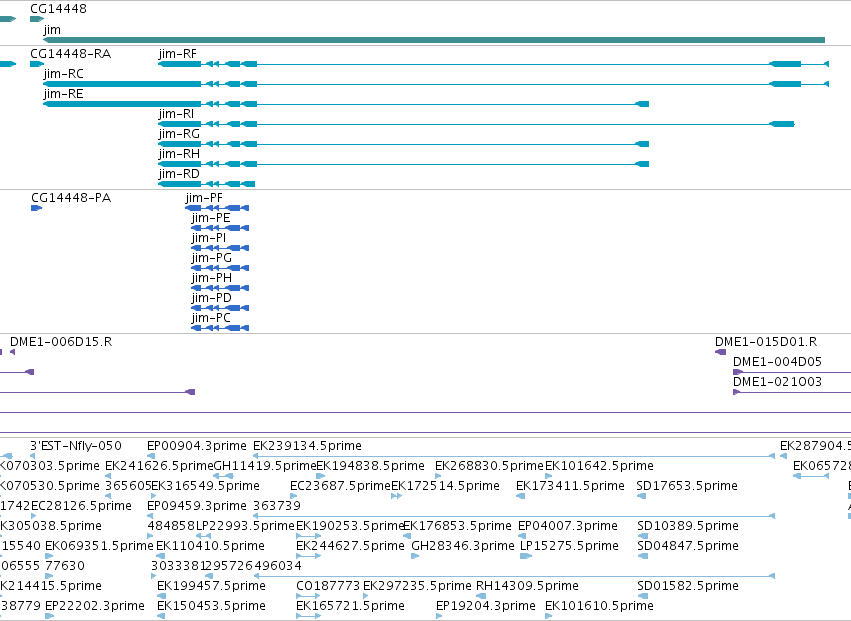Select the jim-PE protein label
Viewport: 851px width, 621px height.
[211, 218]
